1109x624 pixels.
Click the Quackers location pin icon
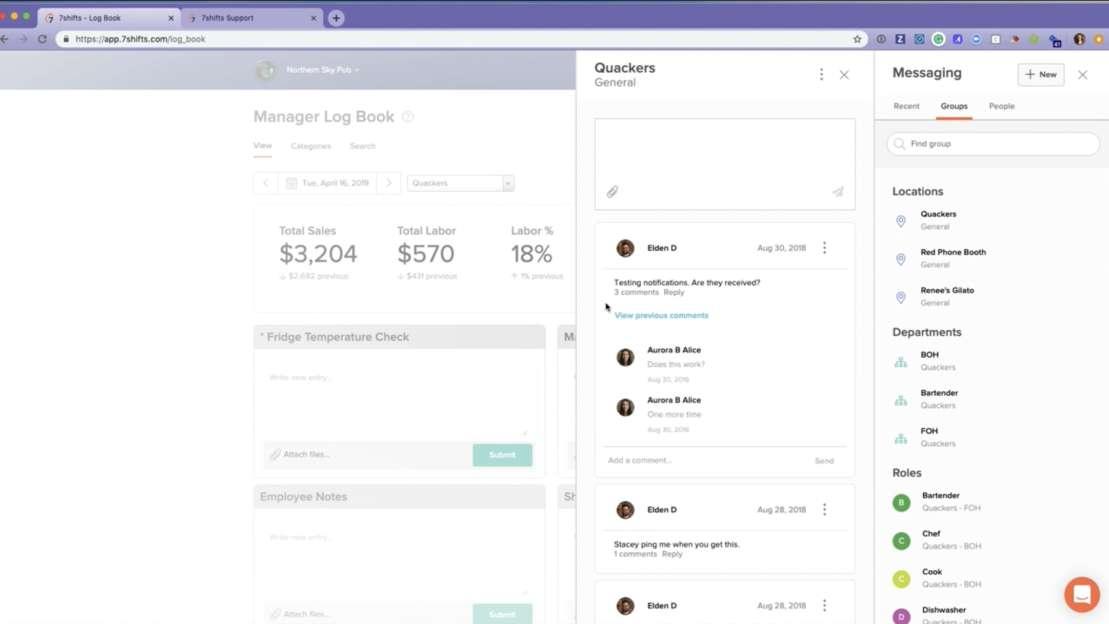coord(901,221)
